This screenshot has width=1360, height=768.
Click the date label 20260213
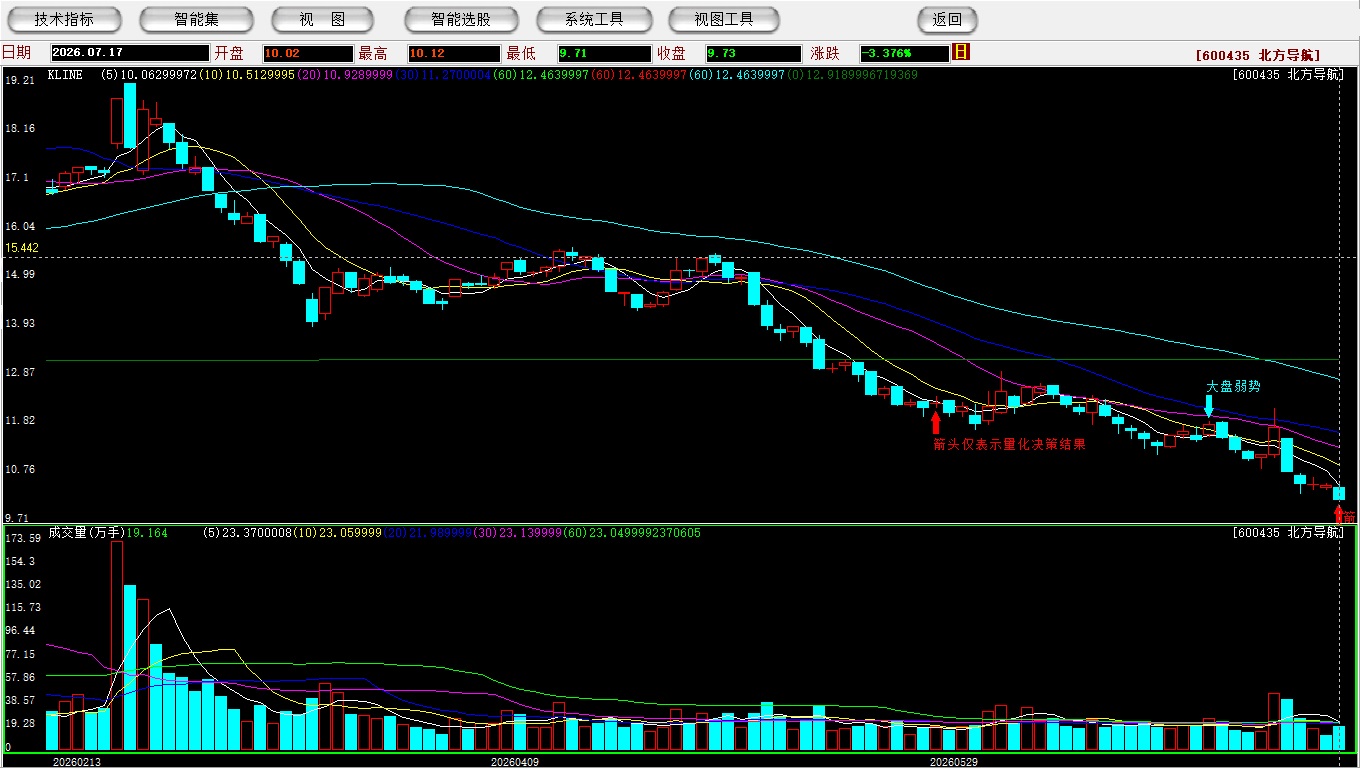coord(77,761)
